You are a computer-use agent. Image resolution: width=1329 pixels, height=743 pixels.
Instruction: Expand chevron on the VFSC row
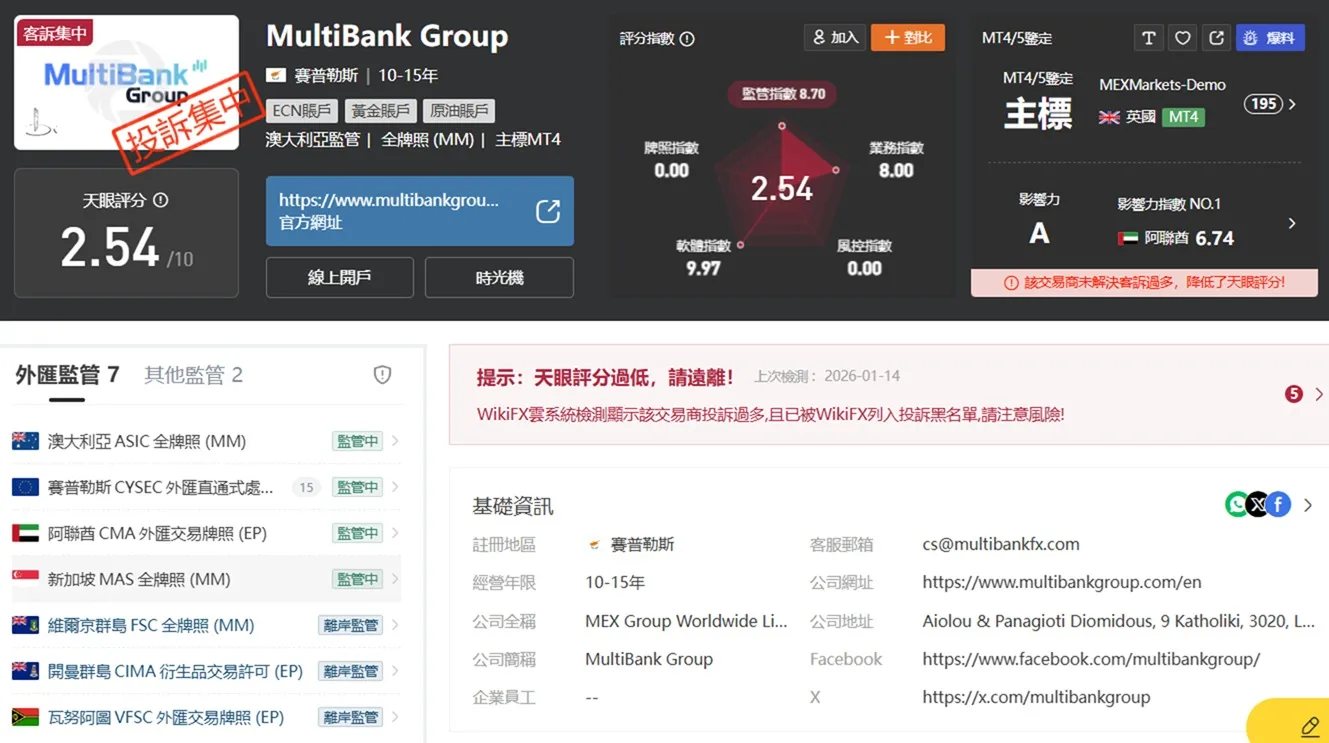click(395, 717)
